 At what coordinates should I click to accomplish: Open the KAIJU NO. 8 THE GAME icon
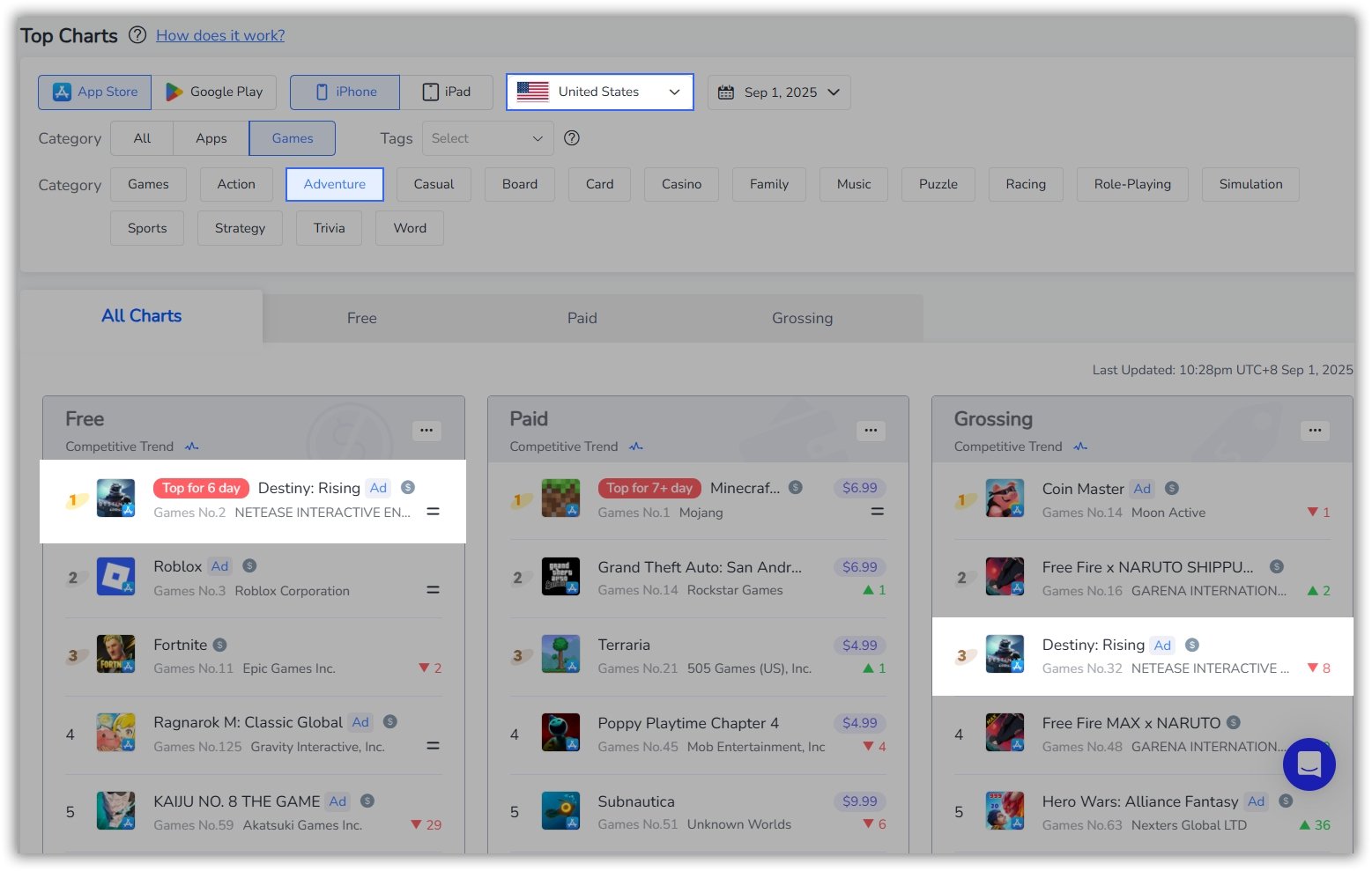point(115,811)
